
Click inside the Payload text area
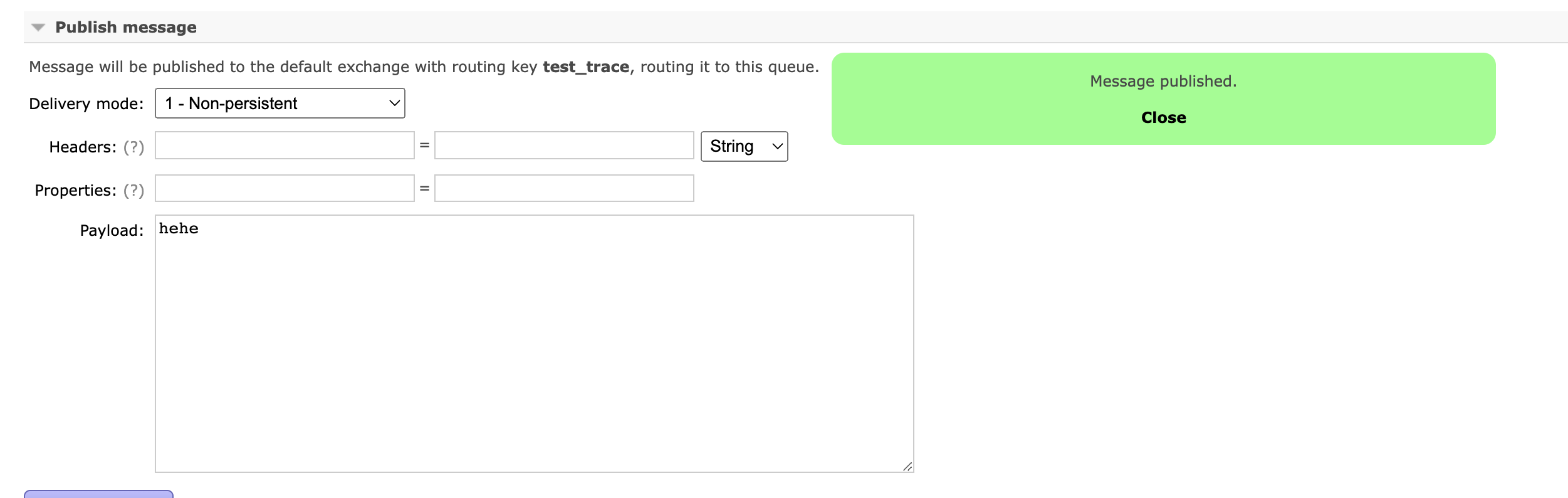[534, 344]
